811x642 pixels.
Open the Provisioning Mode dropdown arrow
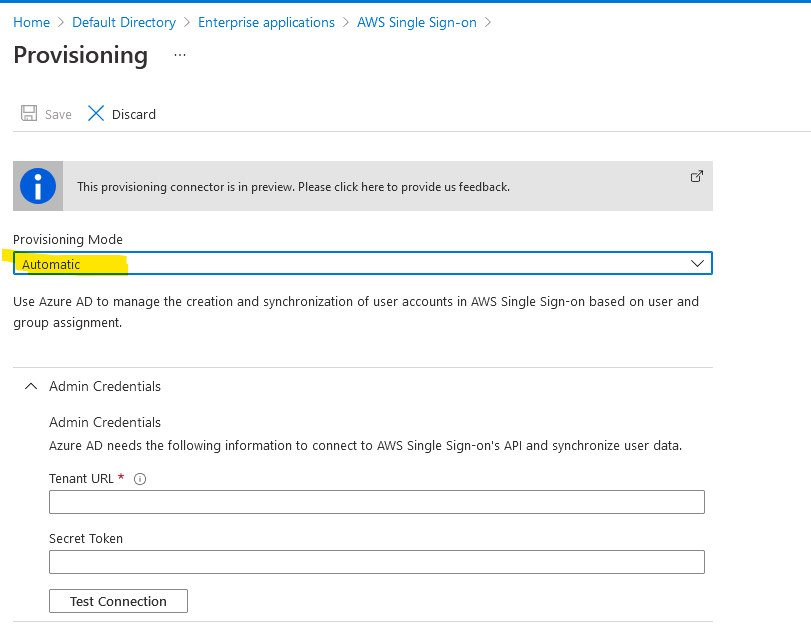697,263
